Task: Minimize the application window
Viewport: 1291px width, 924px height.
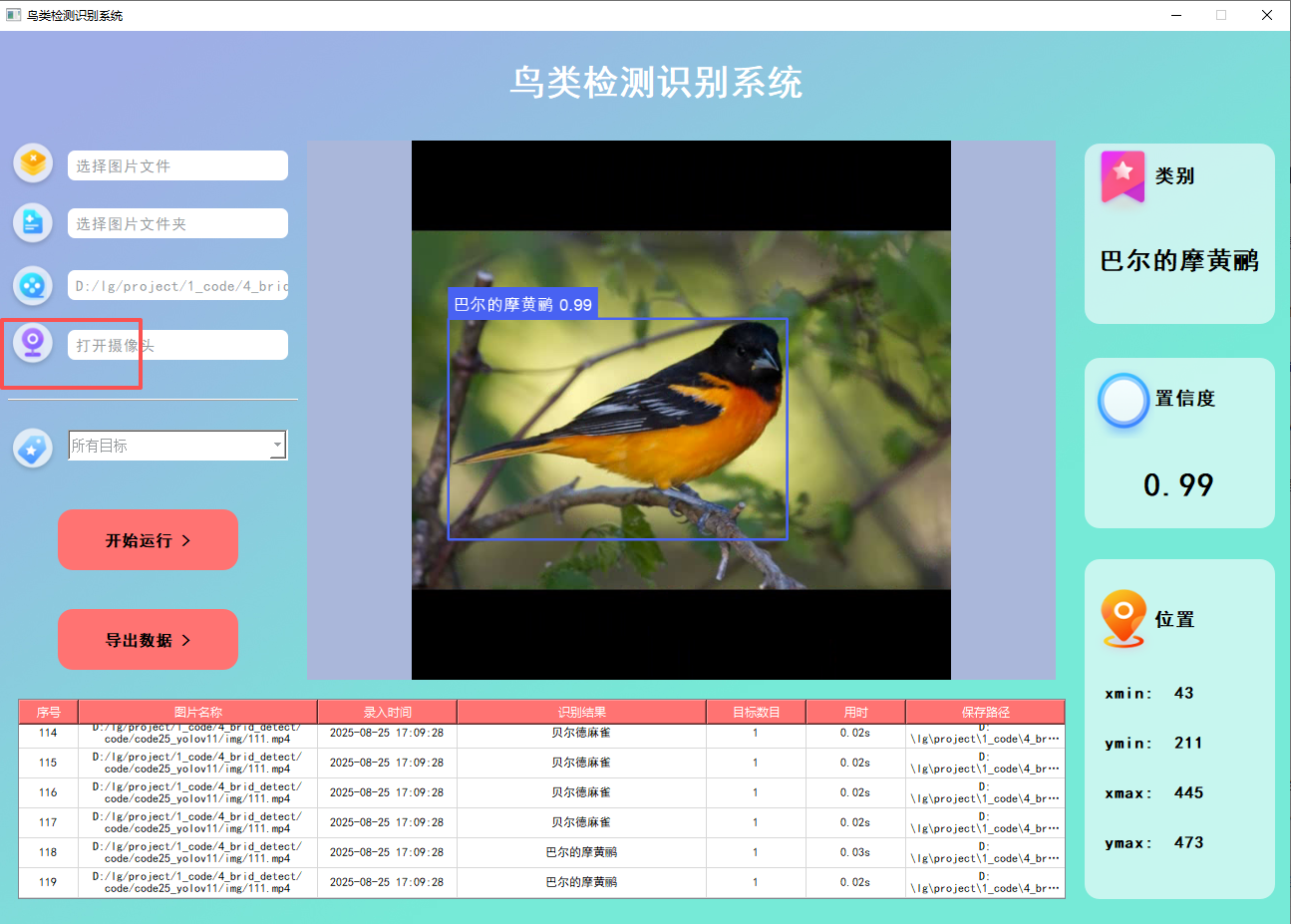Action: click(x=1176, y=15)
